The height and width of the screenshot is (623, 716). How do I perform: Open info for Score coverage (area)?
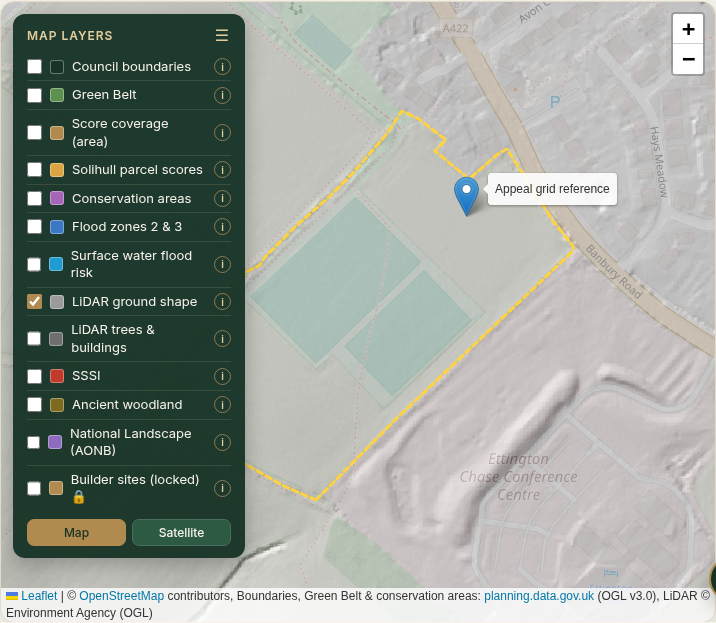tap(222, 133)
